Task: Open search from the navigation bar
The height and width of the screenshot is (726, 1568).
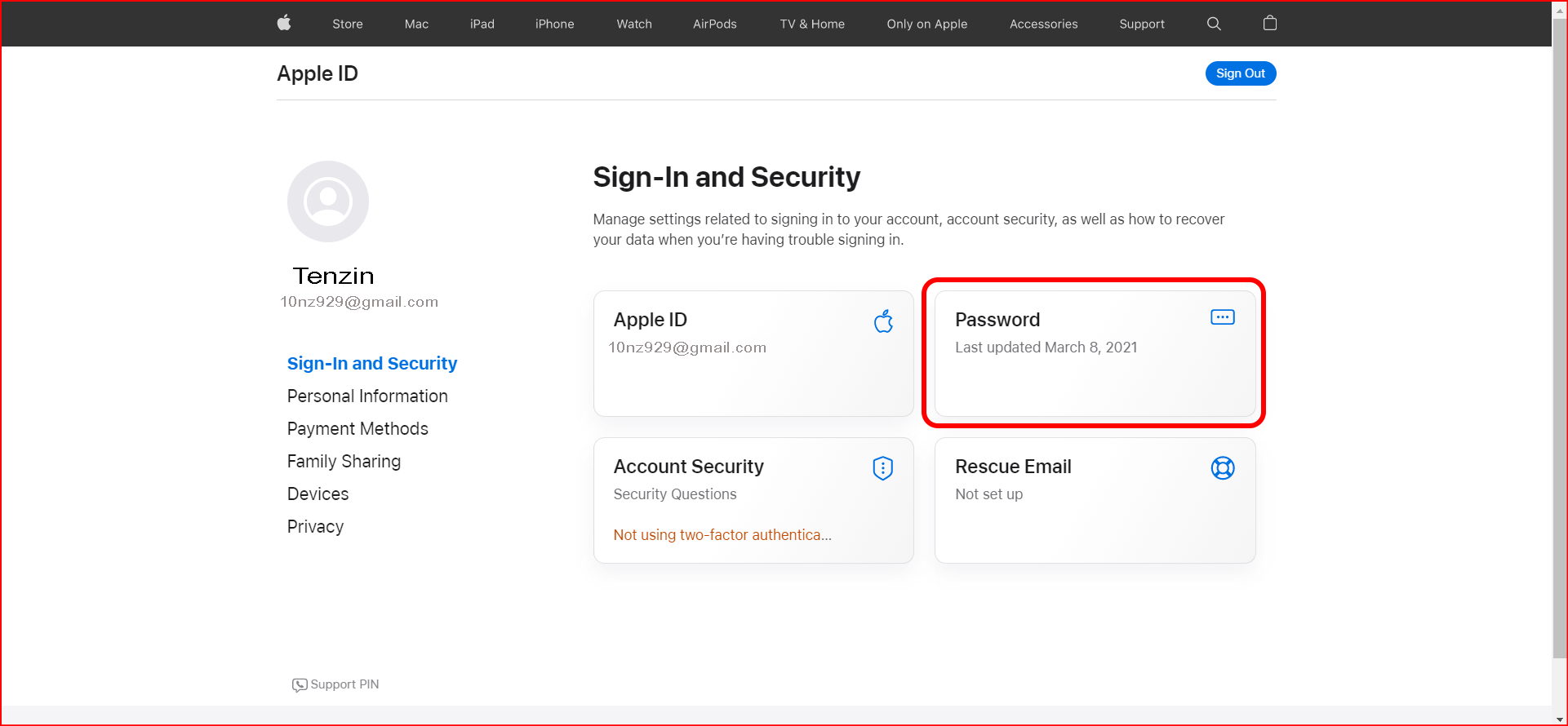Action: [x=1214, y=24]
